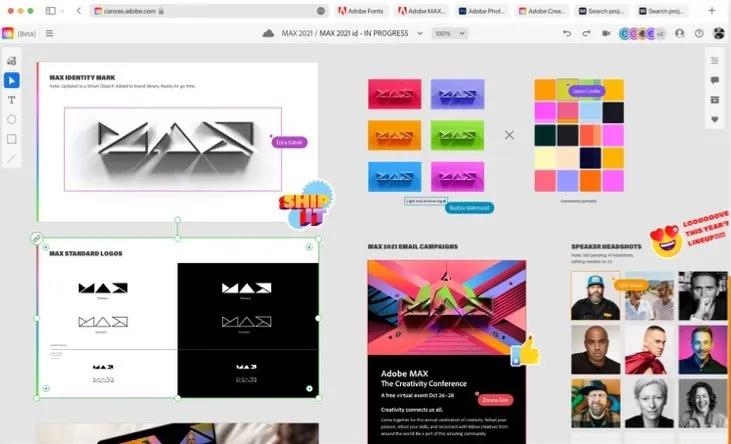Select the Text tool in the left toolbar
The image size is (731, 444).
(x=12, y=100)
